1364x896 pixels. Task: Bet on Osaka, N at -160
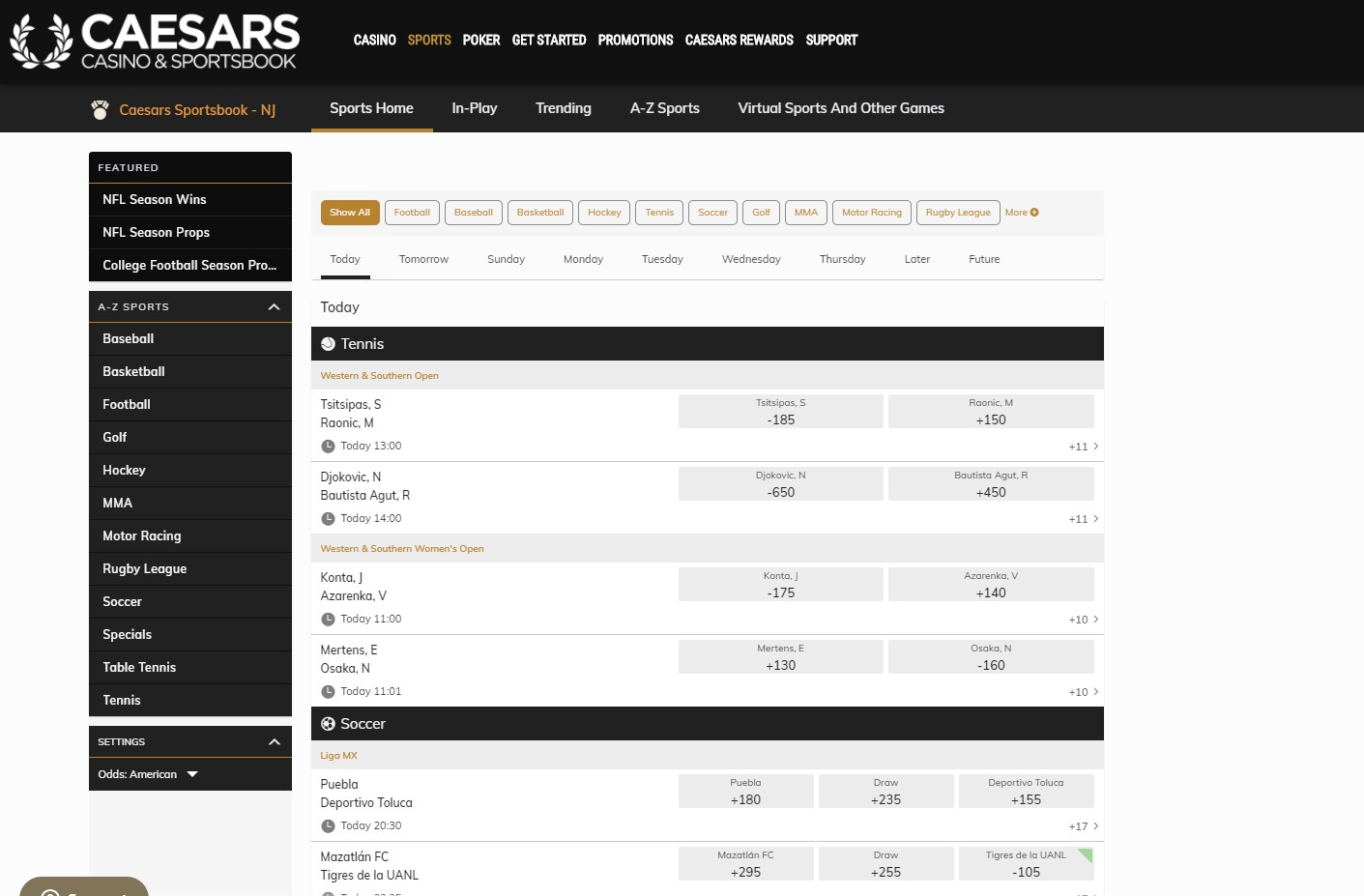(x=991, y=656)
